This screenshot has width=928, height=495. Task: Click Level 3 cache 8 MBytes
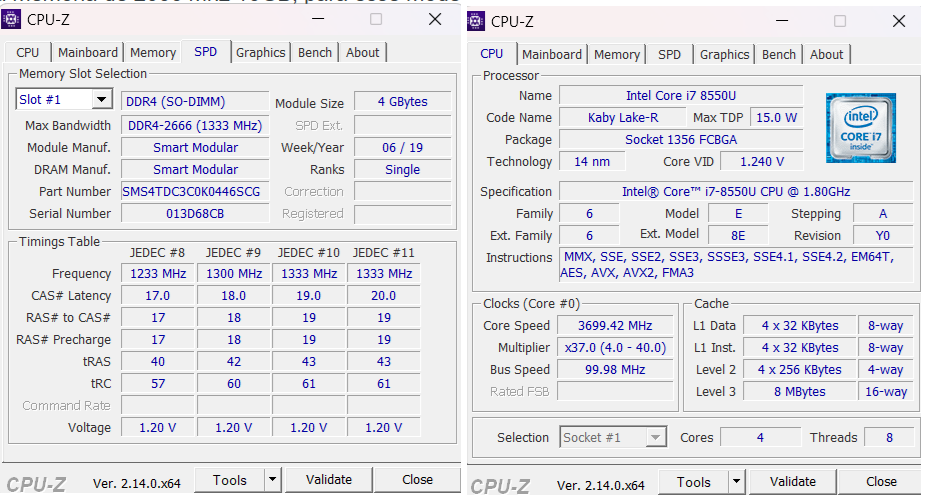(800, 392)
